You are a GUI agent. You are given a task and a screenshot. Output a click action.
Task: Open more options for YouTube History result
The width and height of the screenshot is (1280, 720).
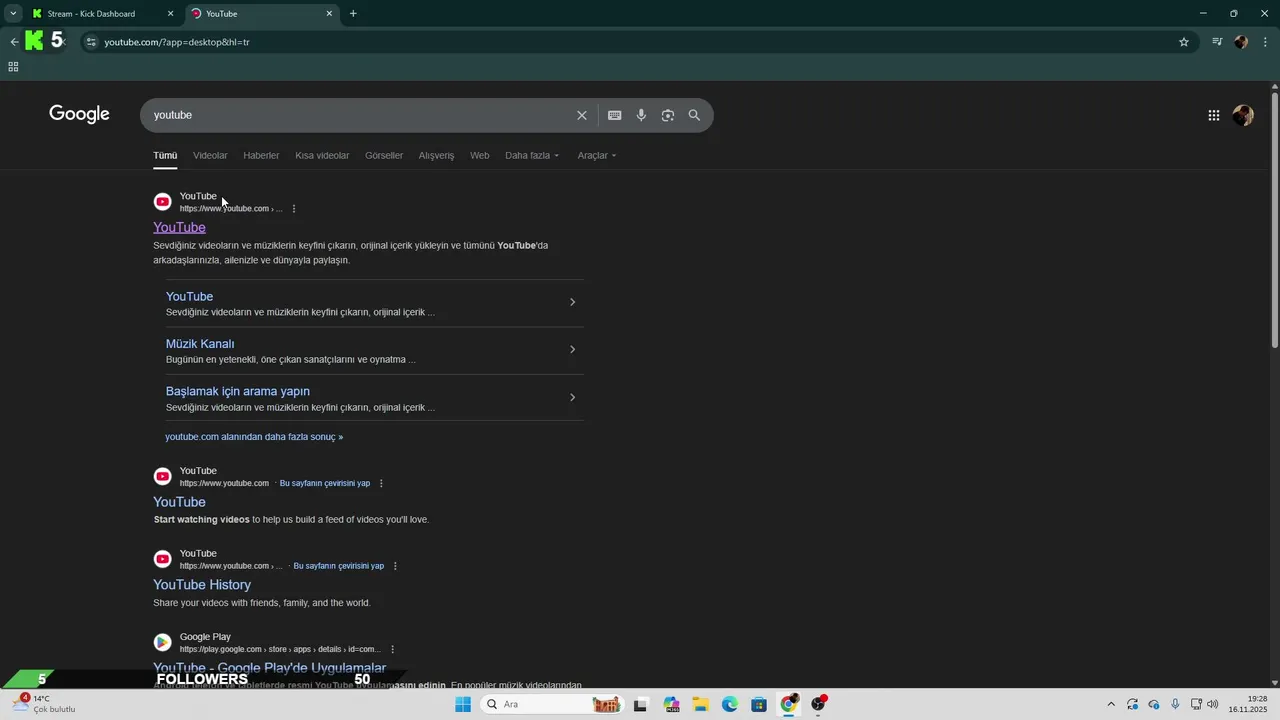pyautogui.click(x=395, y=566)
